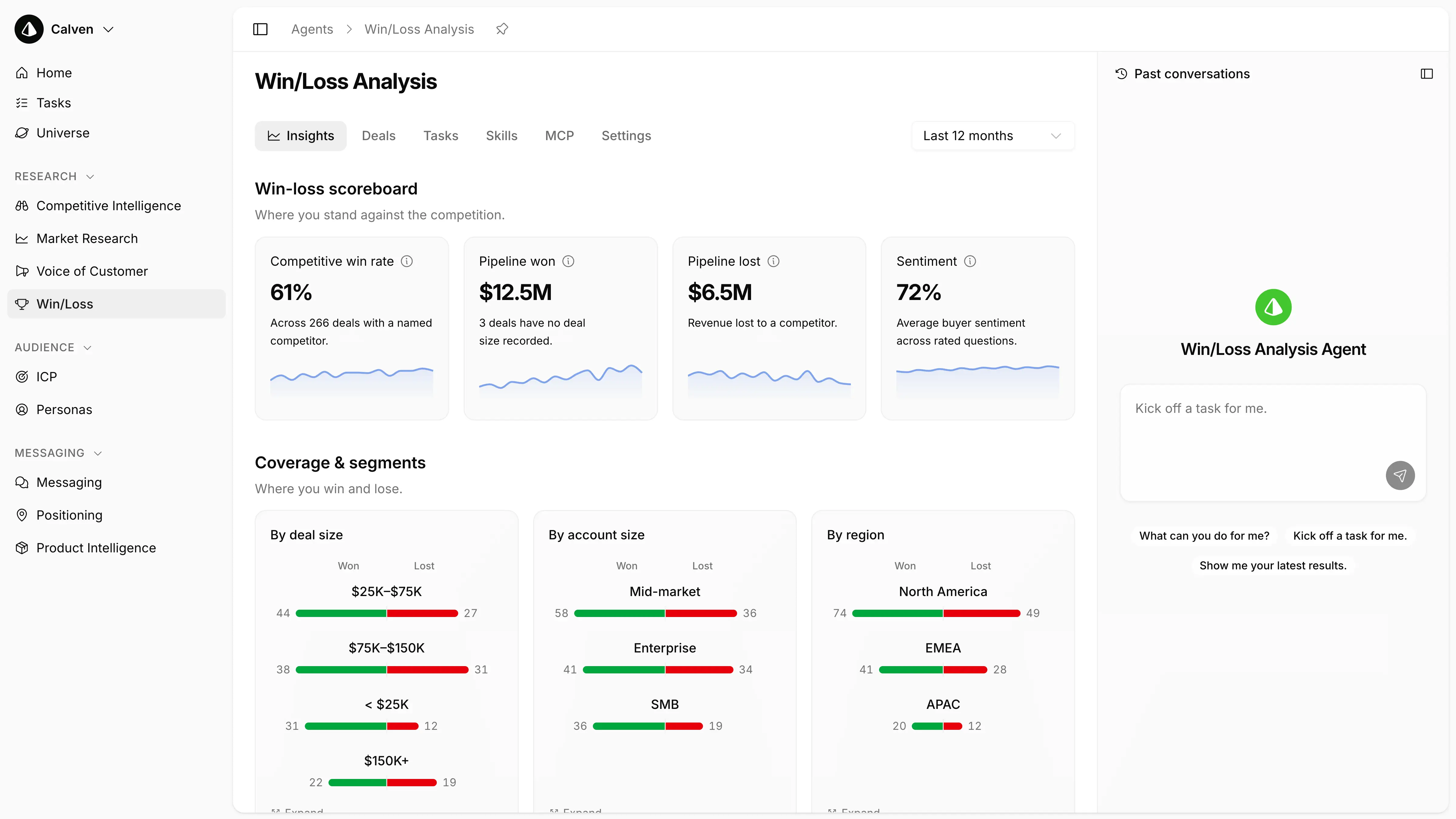The image size is (1456, 819).
Task: Switch to the Tasks tab
Action: (440, 136)
